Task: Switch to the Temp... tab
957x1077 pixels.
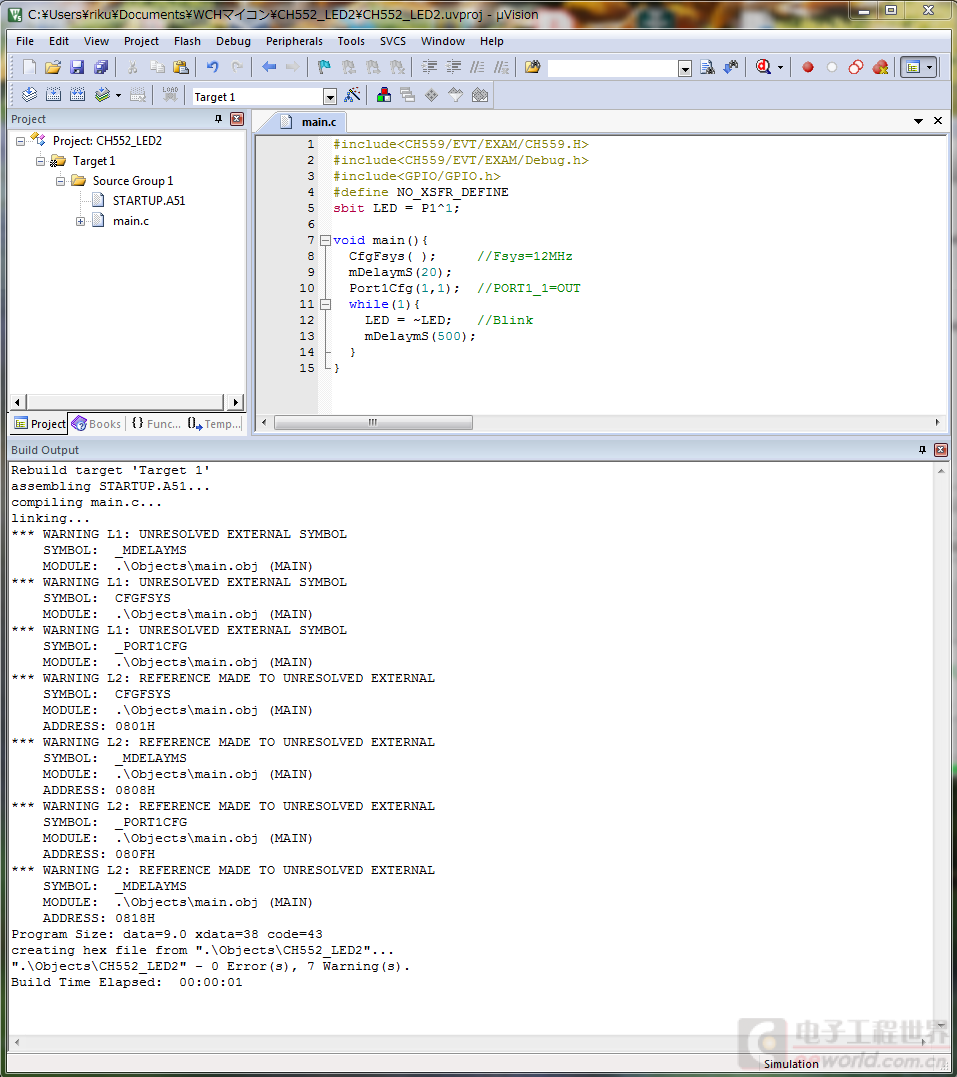Action: click(x=214, y=424)
